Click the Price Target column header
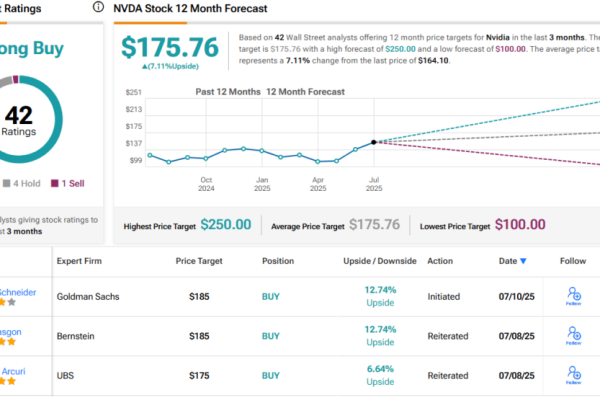 199,261
